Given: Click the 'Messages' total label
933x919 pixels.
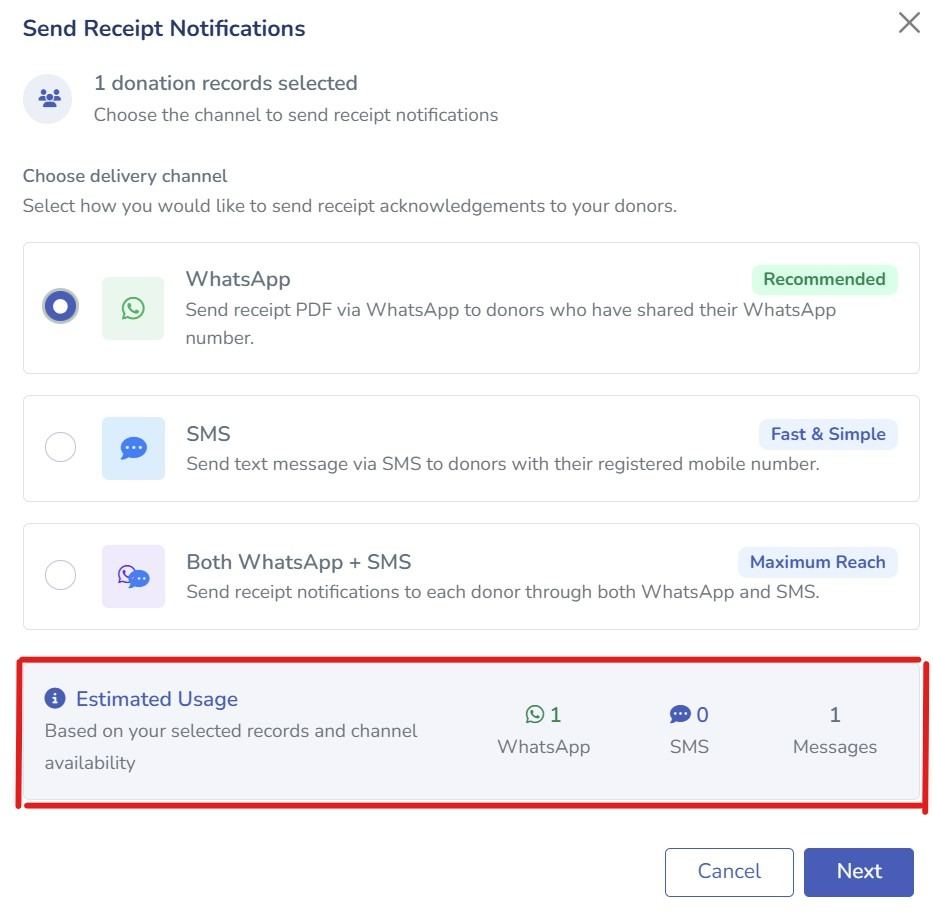Looking at the screenshot, I should pyautogui.click(x=835, y=746).
